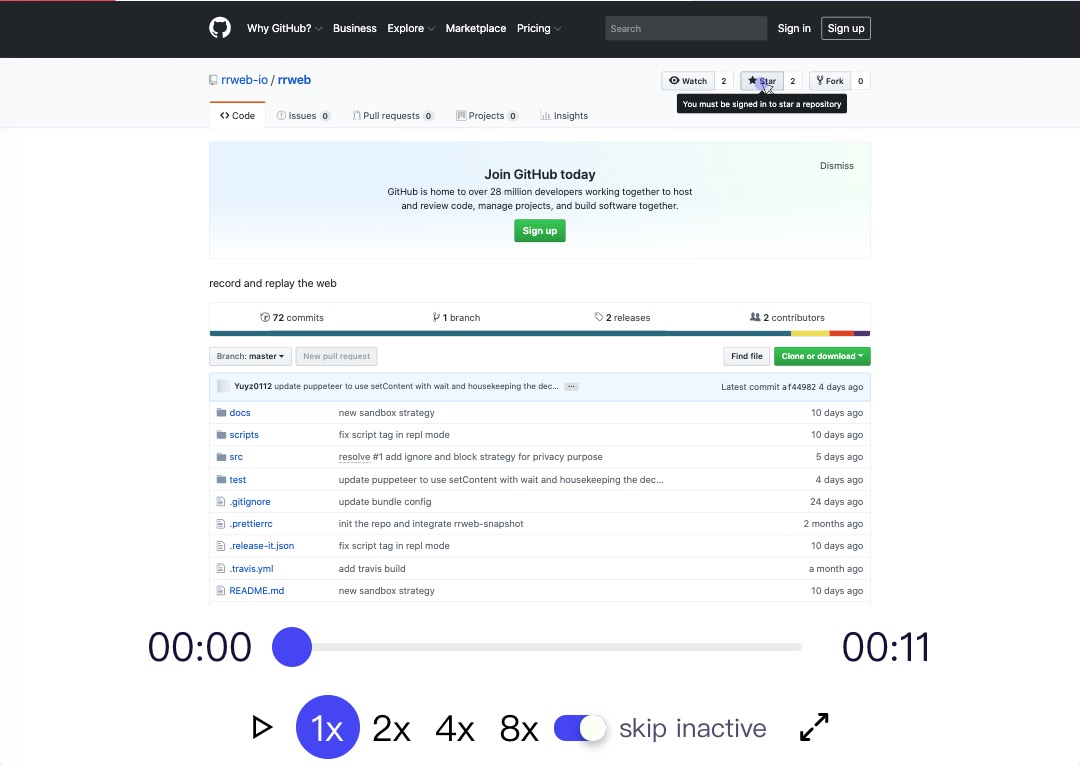Open the latest commit hash af44982

point(799,387)
